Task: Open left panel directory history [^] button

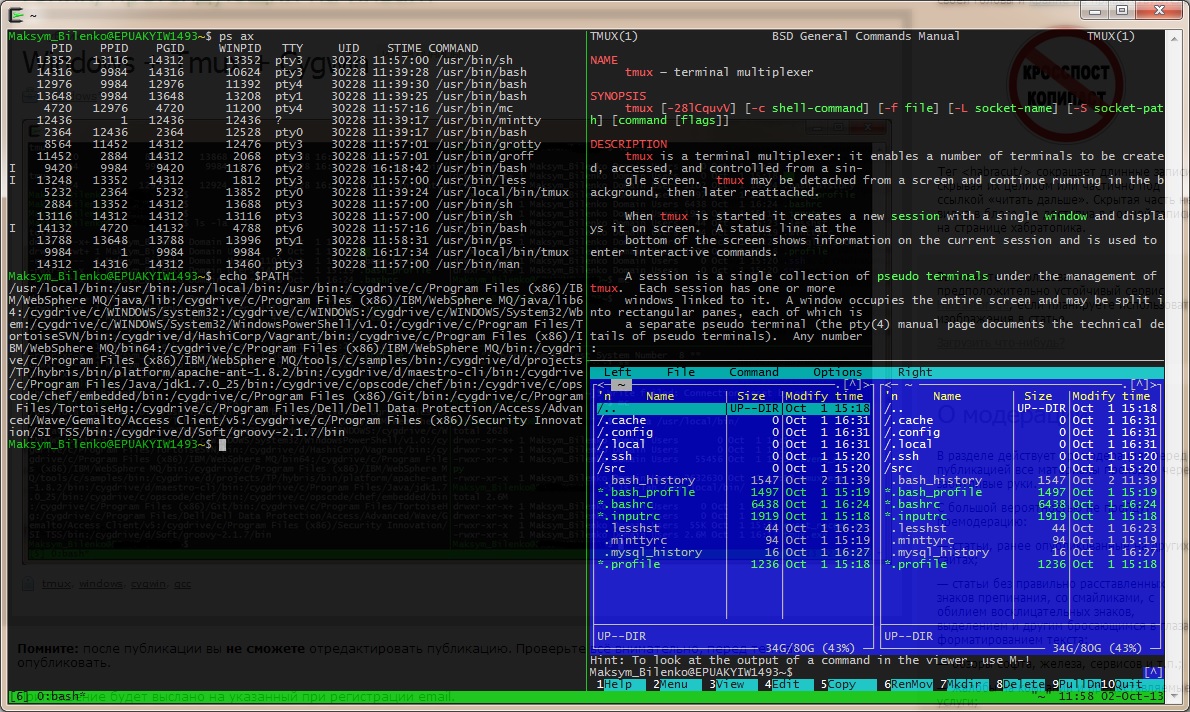Action: click(852, 384)
